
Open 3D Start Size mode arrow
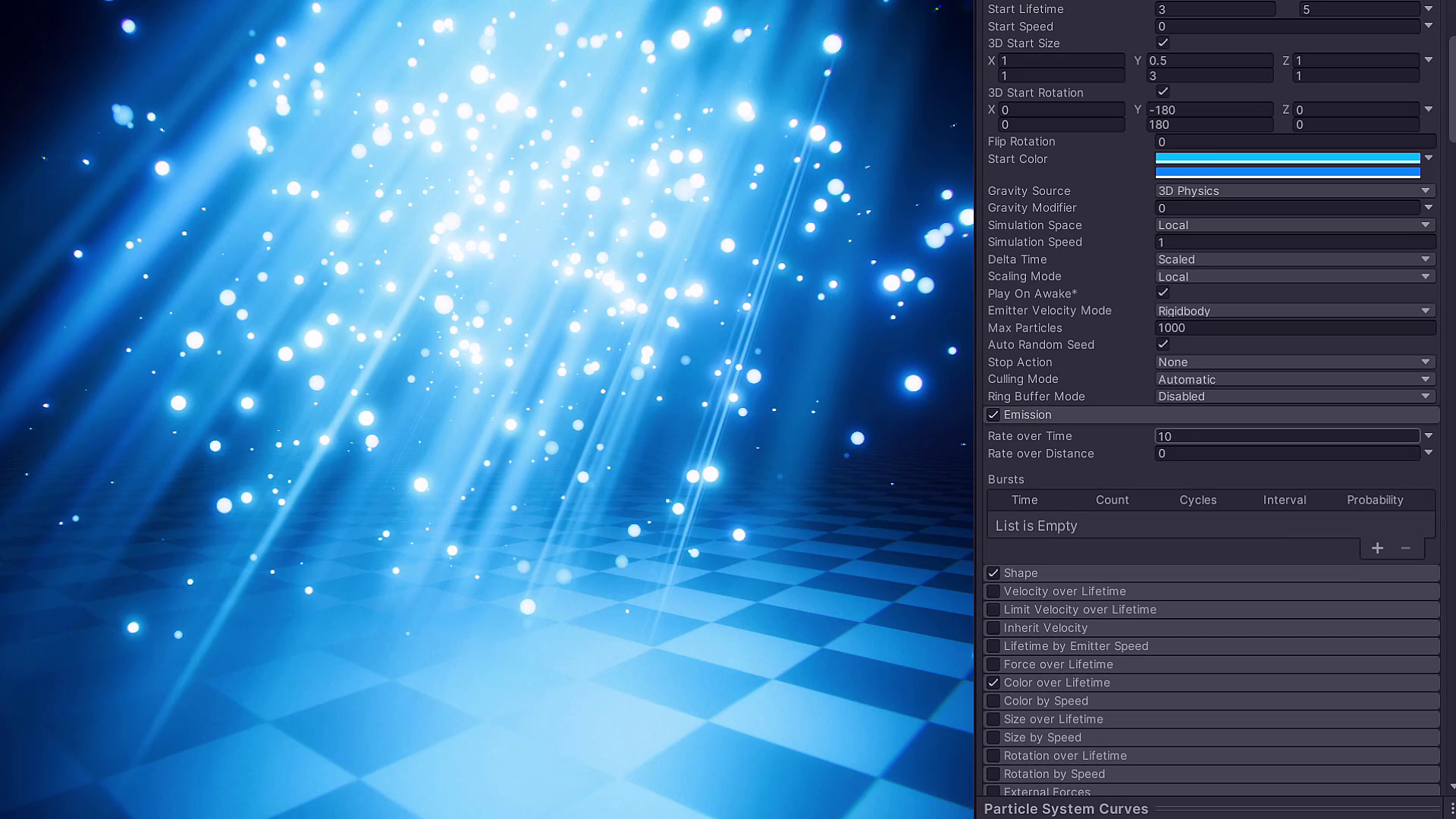coord(1429,60)
